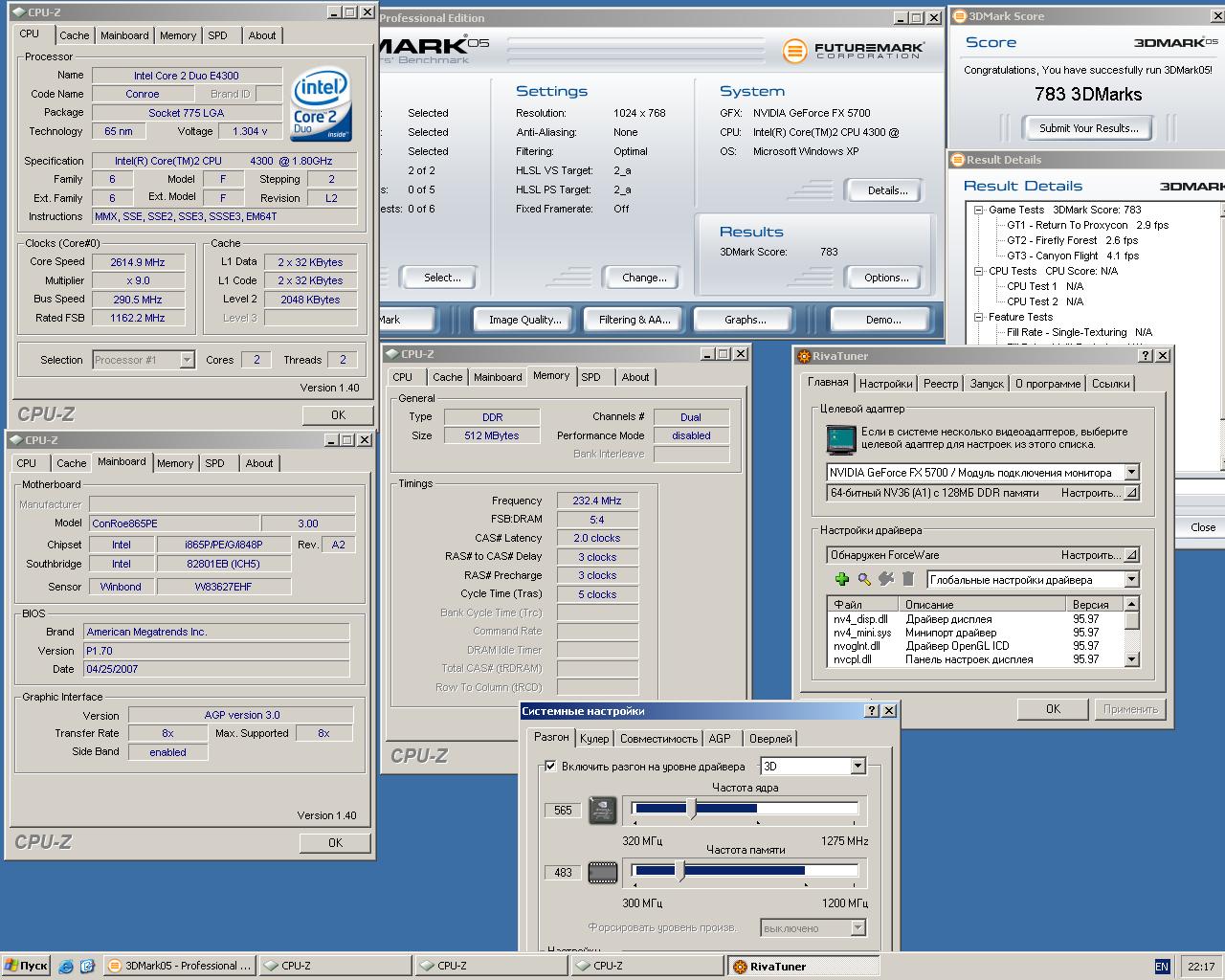Open the Реестр tab in RivaTuner

[x=941, y=384]
